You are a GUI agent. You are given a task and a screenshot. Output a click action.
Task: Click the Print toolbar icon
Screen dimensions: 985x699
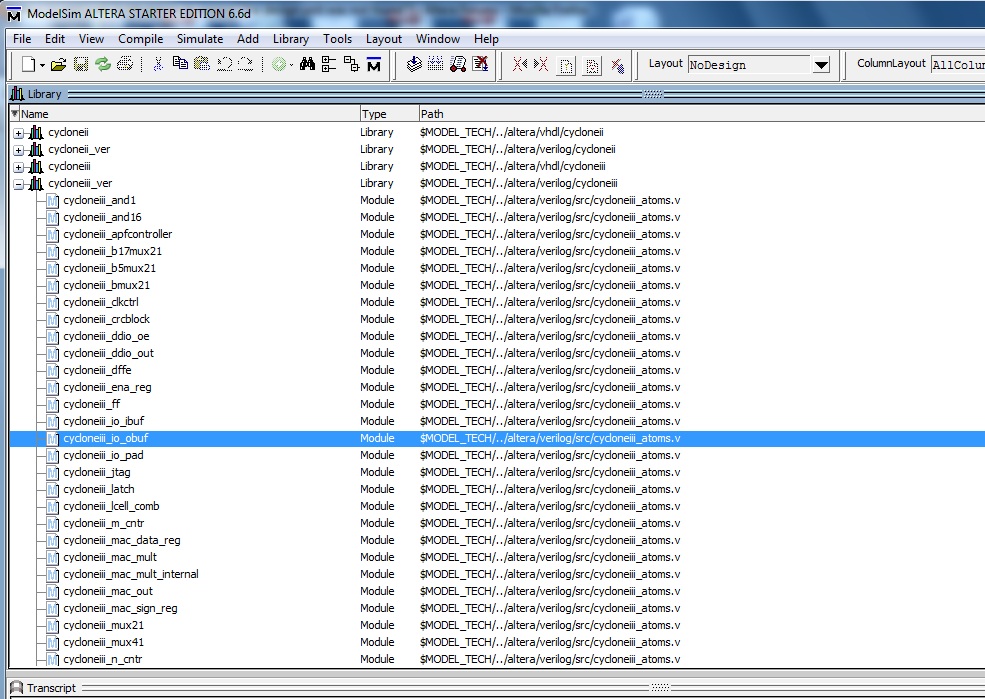point(125,64)
